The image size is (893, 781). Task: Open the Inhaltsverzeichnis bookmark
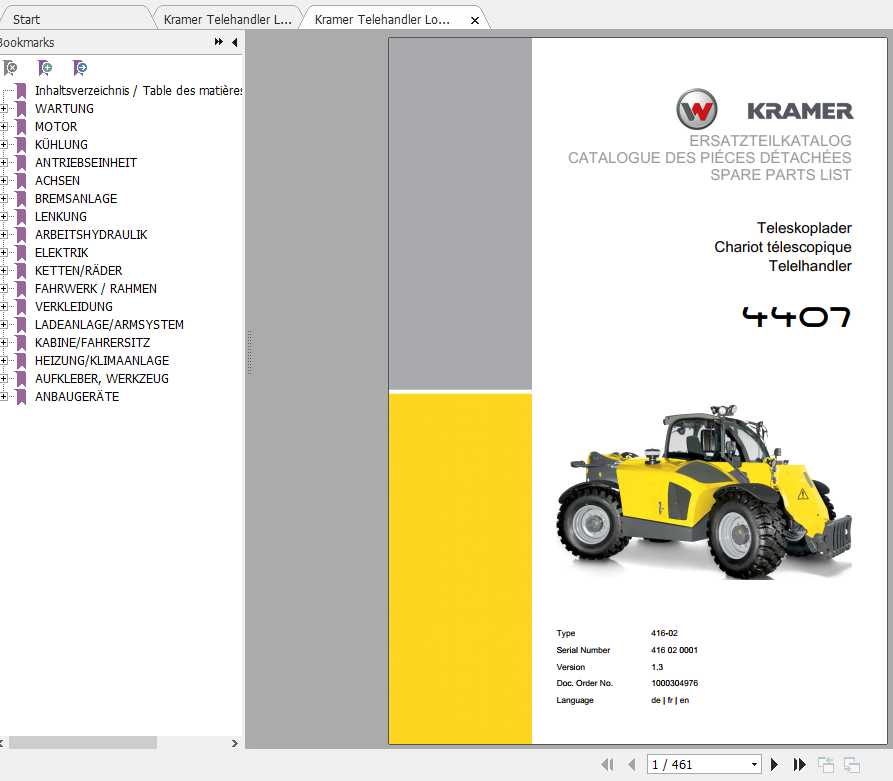point(138,91)
